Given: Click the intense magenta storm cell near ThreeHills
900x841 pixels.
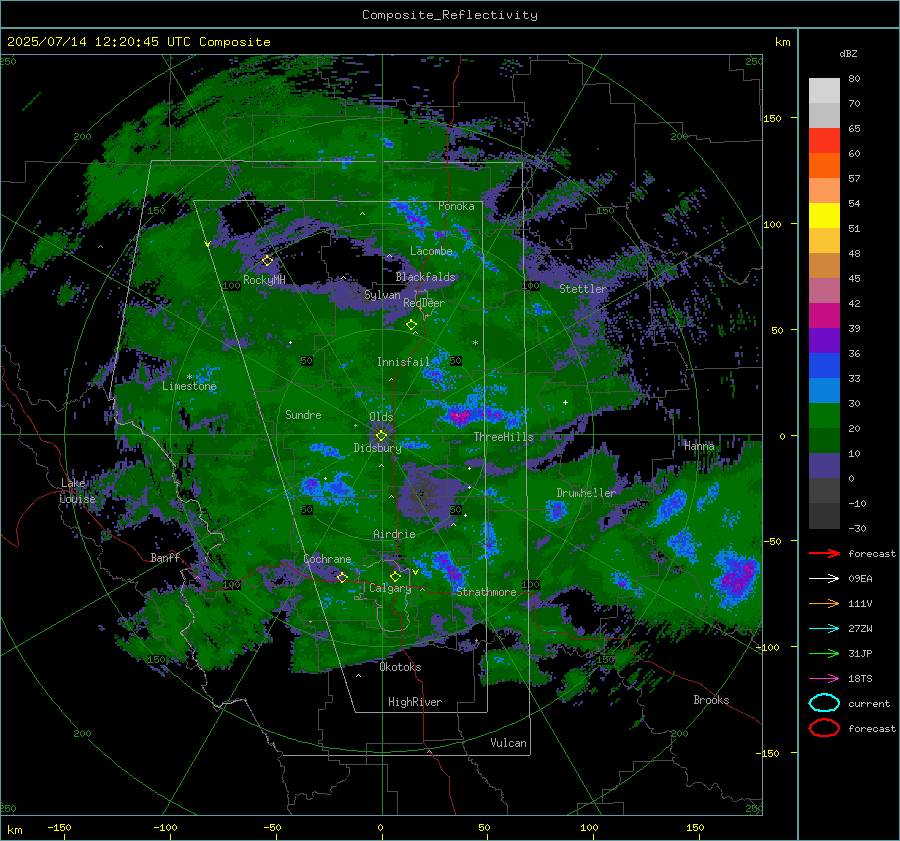Looking at the screenshot, I should pos(460,416).
